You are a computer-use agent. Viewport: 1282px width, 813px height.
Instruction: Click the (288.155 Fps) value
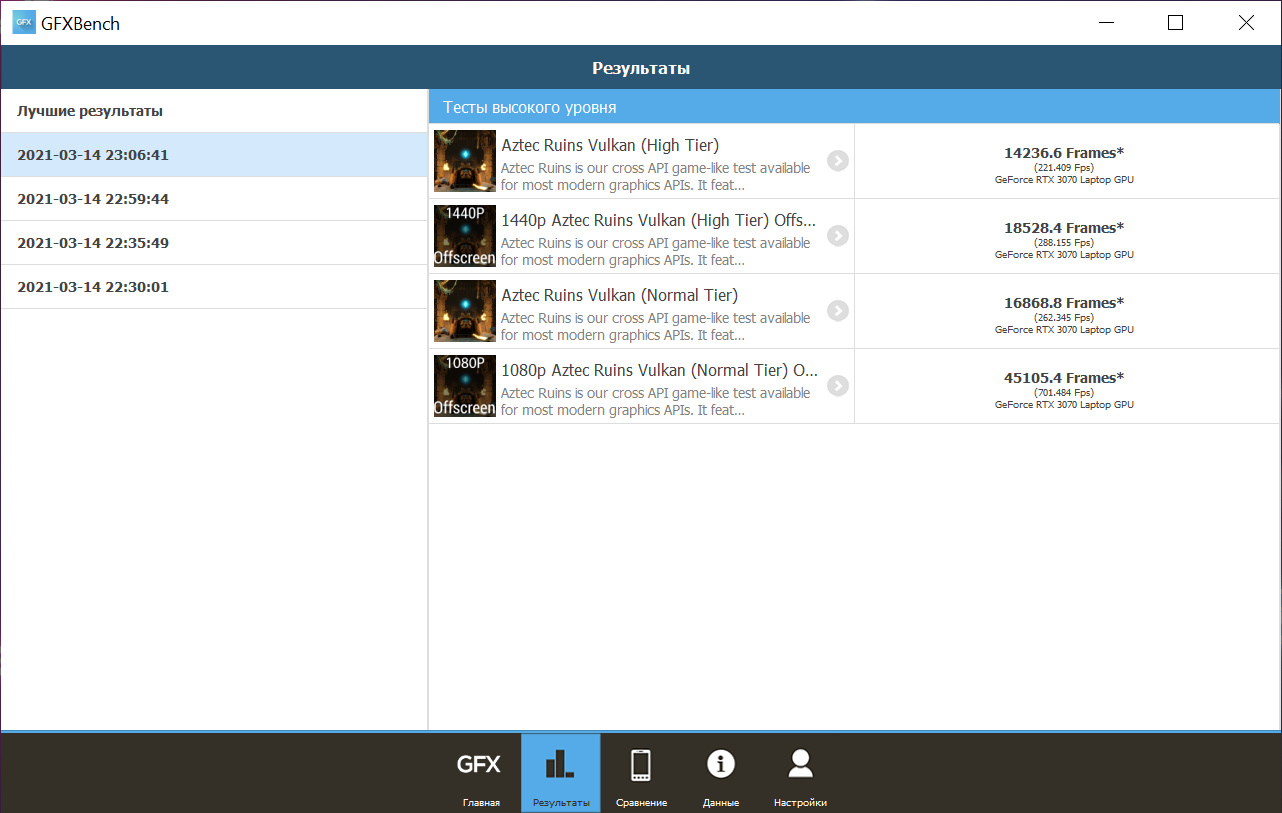[x=1064, y=243]
